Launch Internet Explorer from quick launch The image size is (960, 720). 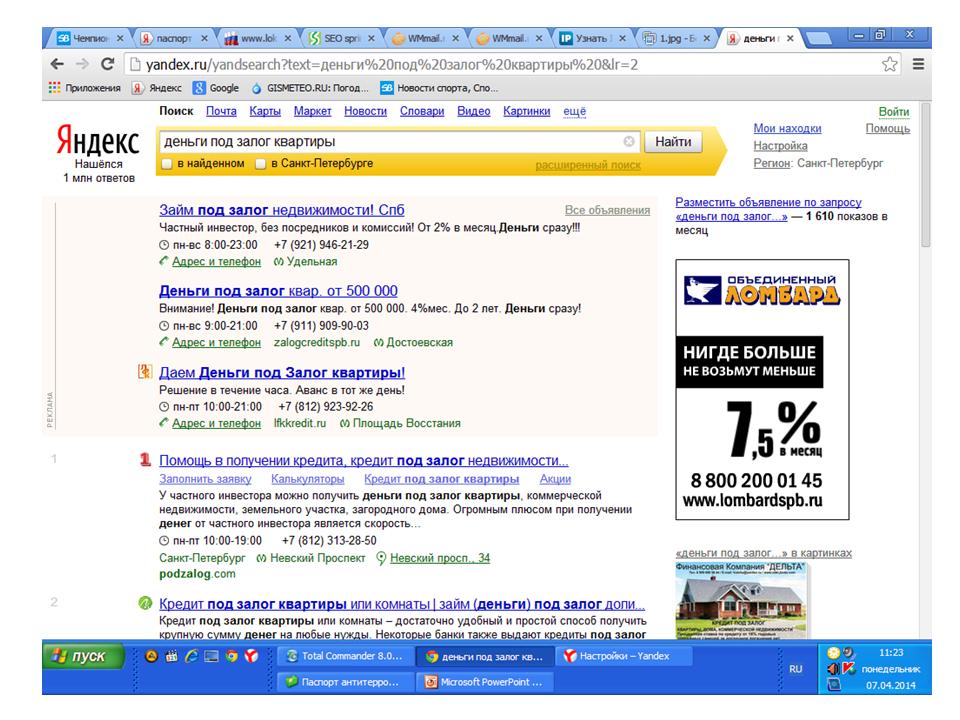(192, 656)
